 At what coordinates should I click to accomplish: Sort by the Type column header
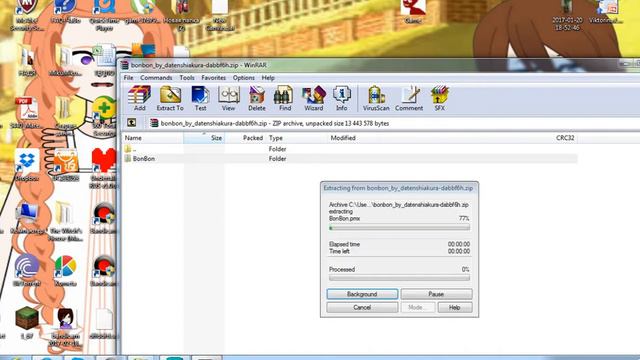[297, 138]
